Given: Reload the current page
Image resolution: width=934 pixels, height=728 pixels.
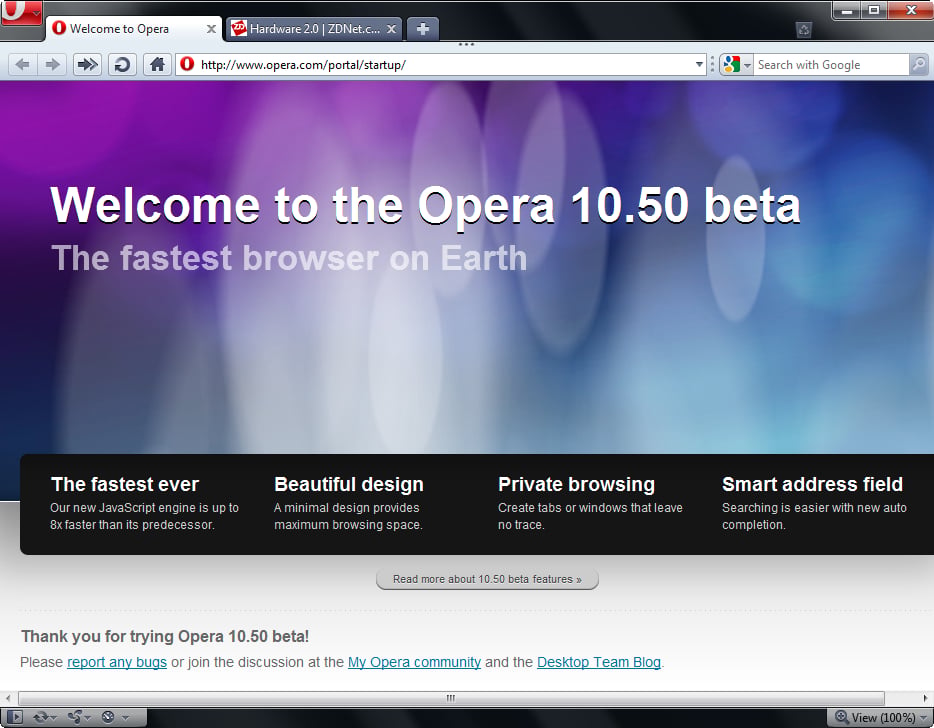Looking at the screenshot, I should tap(122, 64).
